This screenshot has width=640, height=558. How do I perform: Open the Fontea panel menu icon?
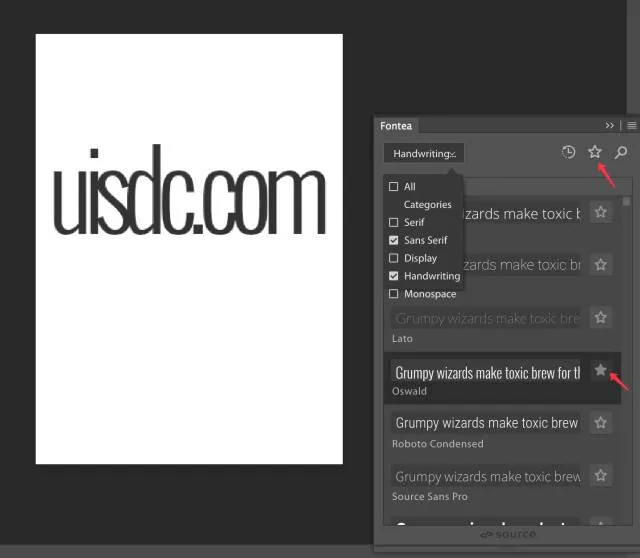pos(631,125)
